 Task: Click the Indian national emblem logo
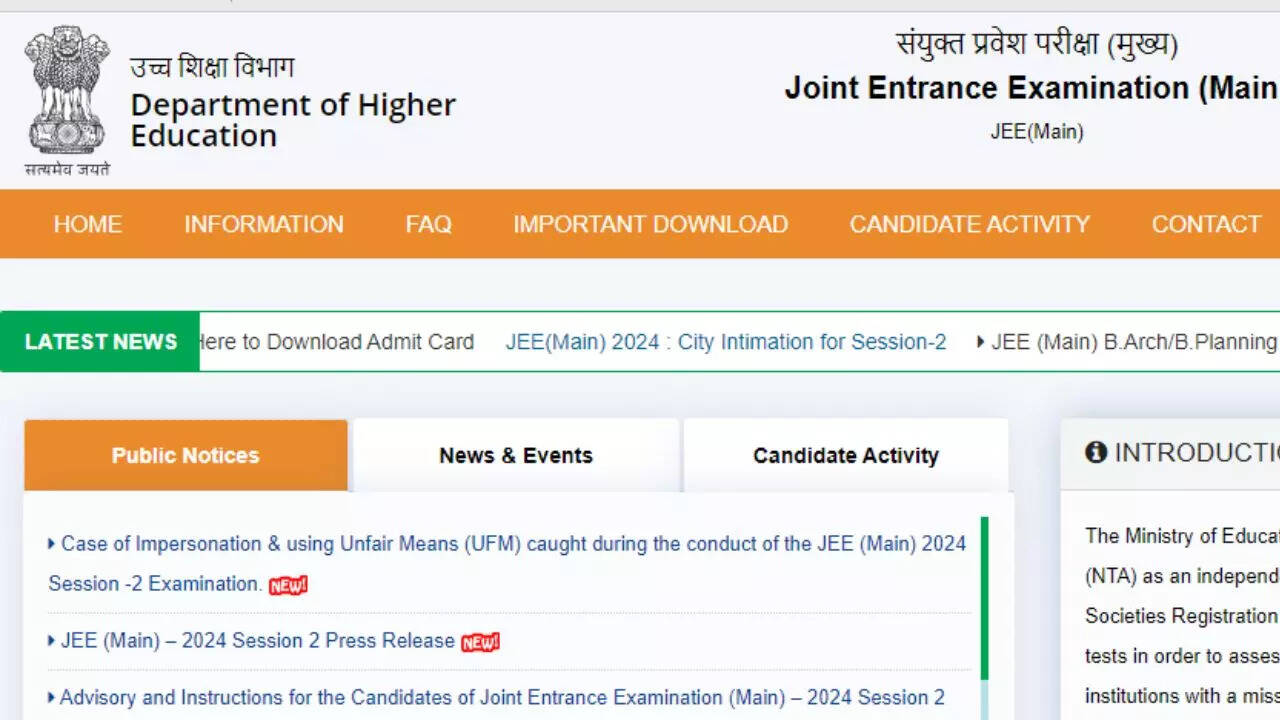pos(67,92)
